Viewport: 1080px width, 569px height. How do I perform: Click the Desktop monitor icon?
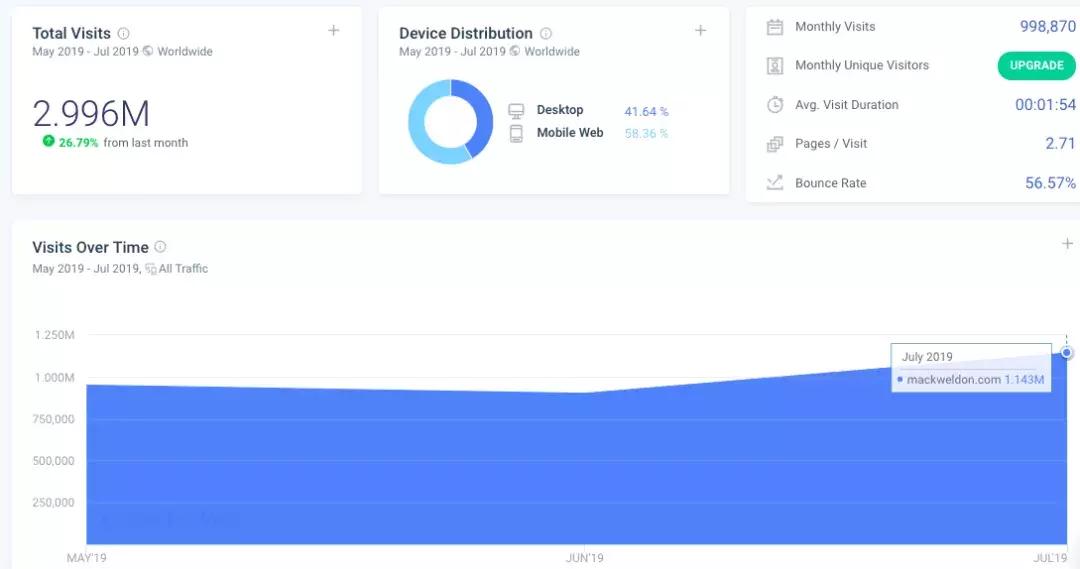(516, 111)
